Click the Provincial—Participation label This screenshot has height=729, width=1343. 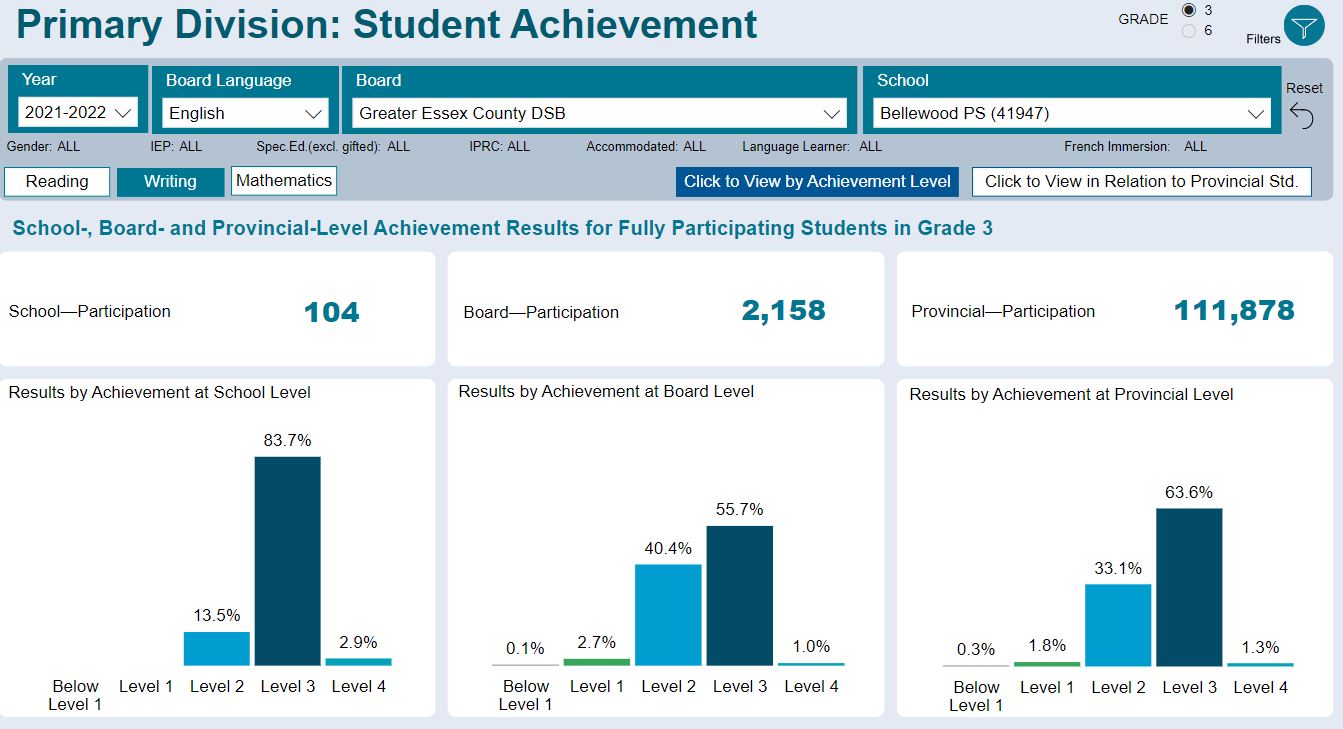(1003, 311)
